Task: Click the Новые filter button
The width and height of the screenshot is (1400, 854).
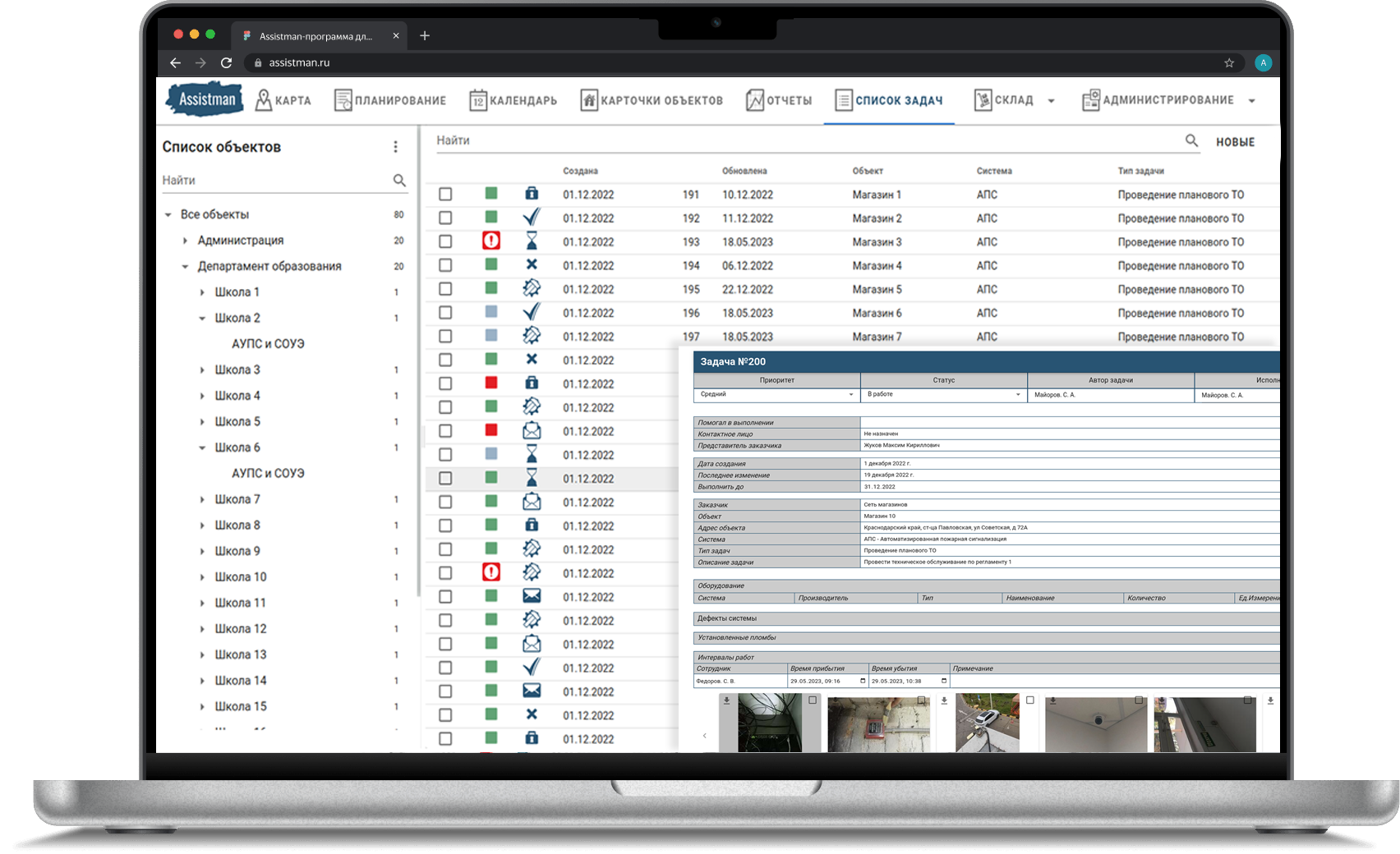Action: (1235, 142)
